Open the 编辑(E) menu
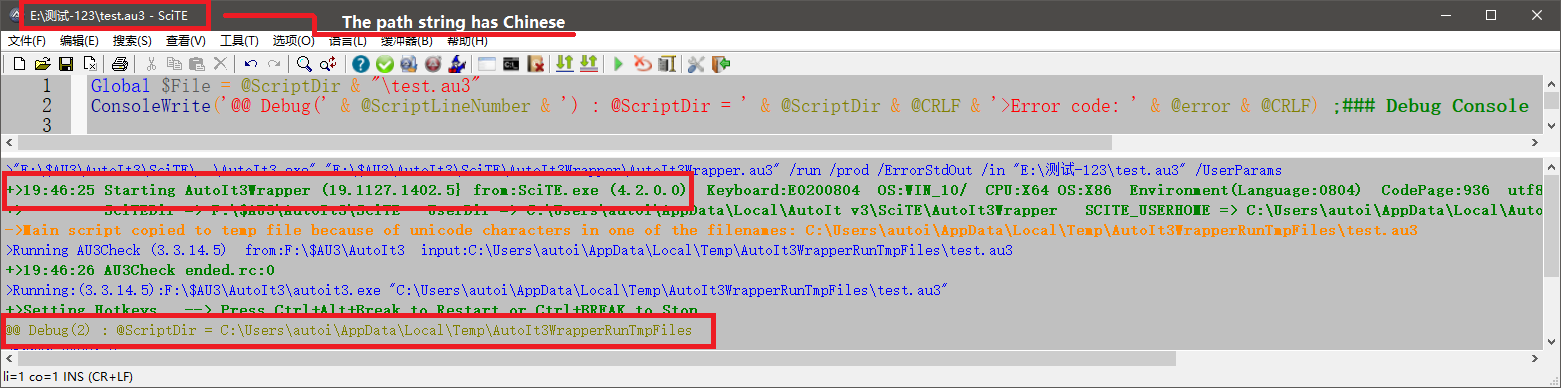1561x388 pixels. (x=79, y=41)
